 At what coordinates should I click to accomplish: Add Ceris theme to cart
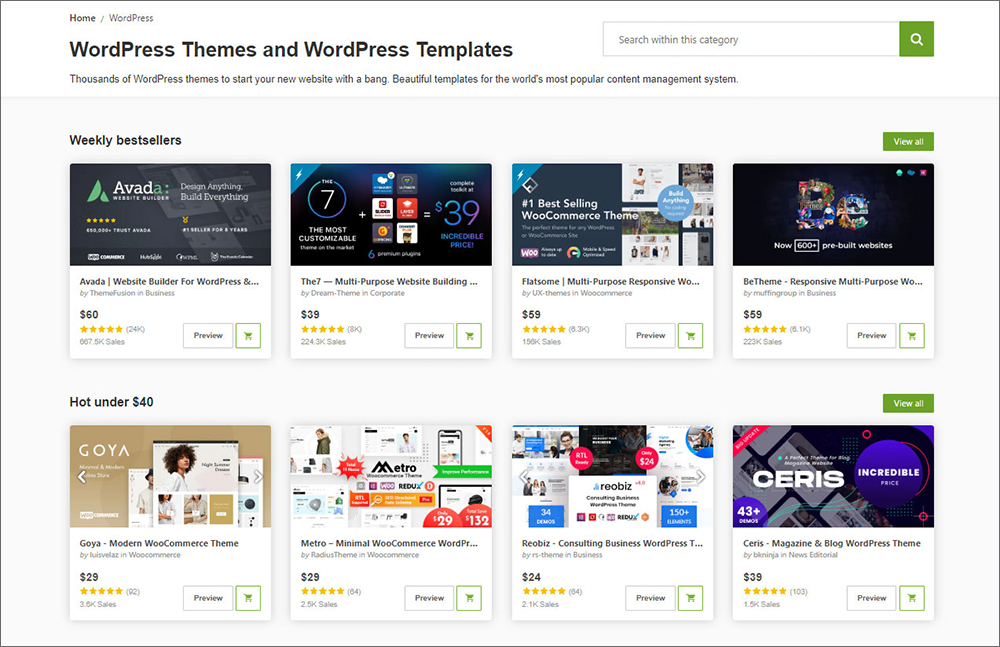[x=911, y=598]
